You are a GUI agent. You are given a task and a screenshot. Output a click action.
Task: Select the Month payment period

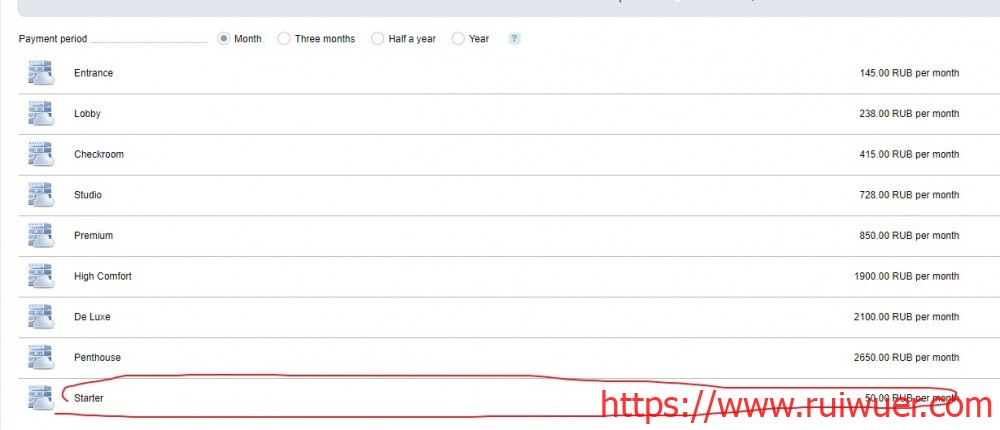click(x=224, y=39)
